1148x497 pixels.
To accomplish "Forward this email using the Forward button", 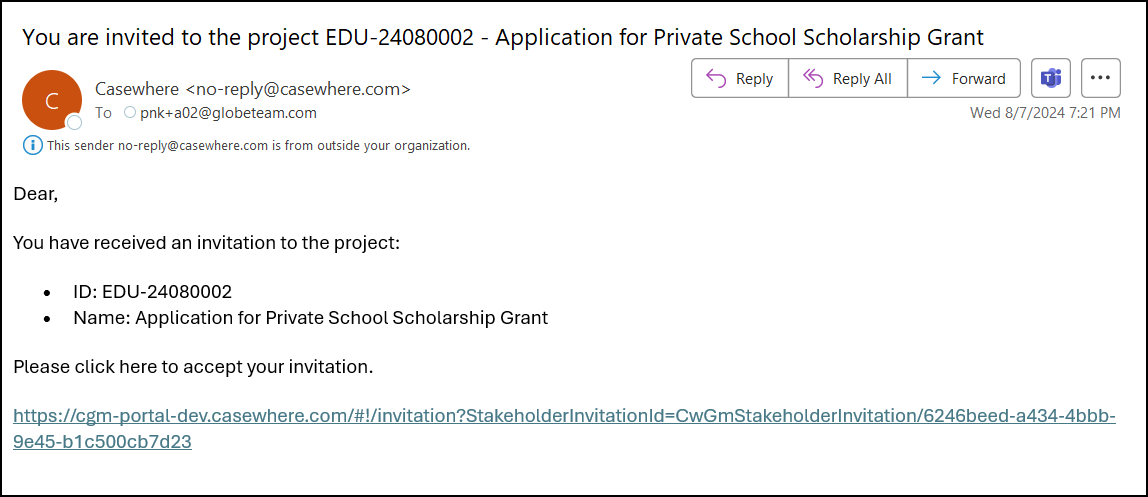I will point(964,78).
